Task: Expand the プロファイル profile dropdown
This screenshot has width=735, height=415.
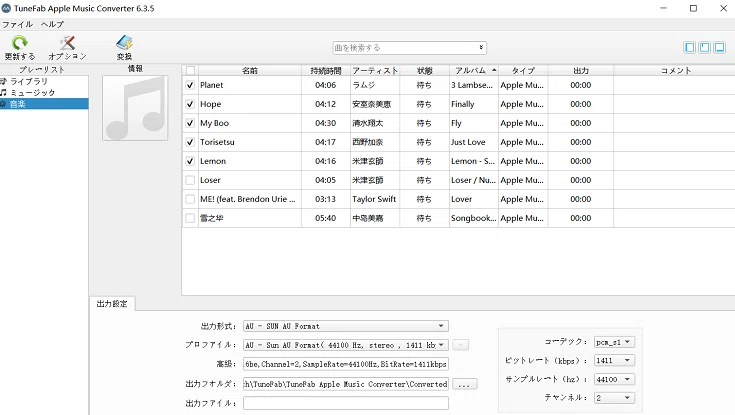Action: pyautogui.click(x=441, y=345)
